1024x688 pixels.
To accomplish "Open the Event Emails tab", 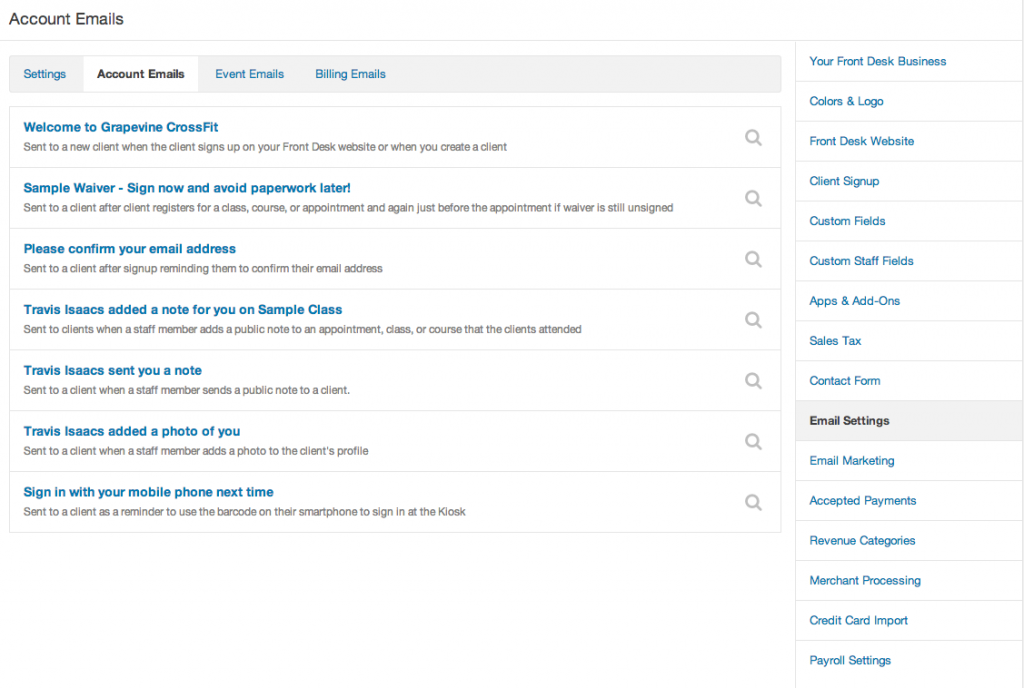I will pyautogui.click(x=249, y=74).
